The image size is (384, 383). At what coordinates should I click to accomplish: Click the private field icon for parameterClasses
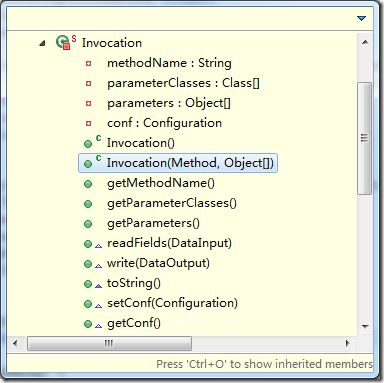[88, 83]
